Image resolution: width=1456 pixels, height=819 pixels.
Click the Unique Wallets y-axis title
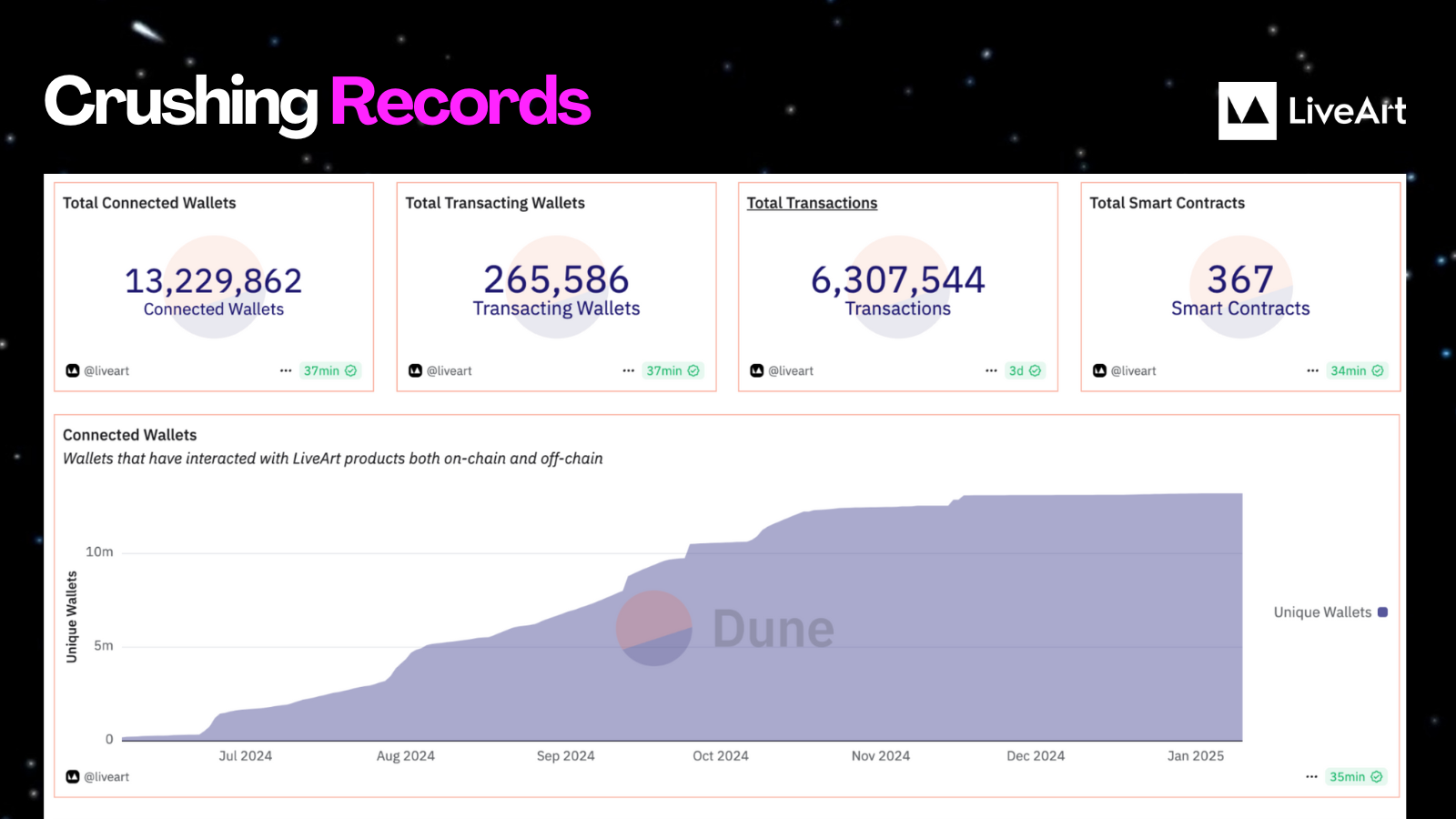[72, 617]
